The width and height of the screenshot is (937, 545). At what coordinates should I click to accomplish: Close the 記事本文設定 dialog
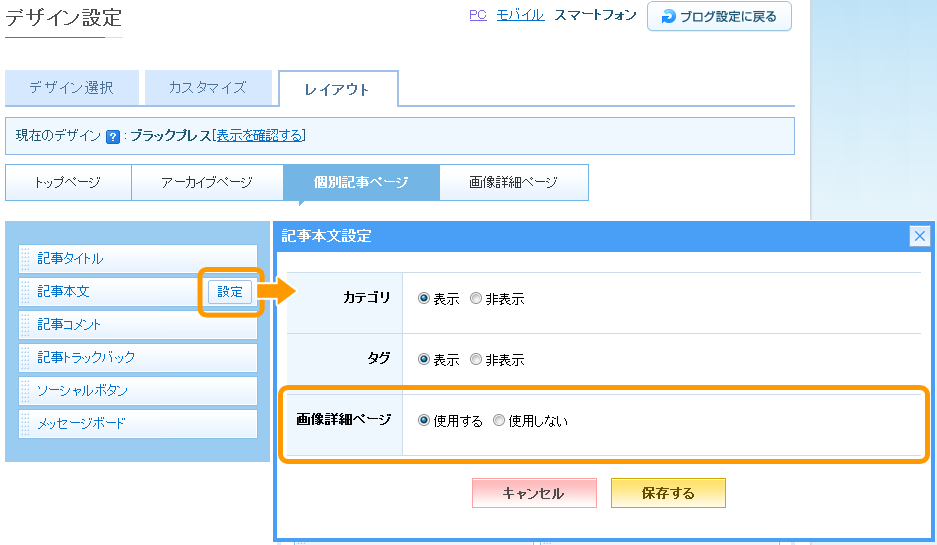point(920,236)
